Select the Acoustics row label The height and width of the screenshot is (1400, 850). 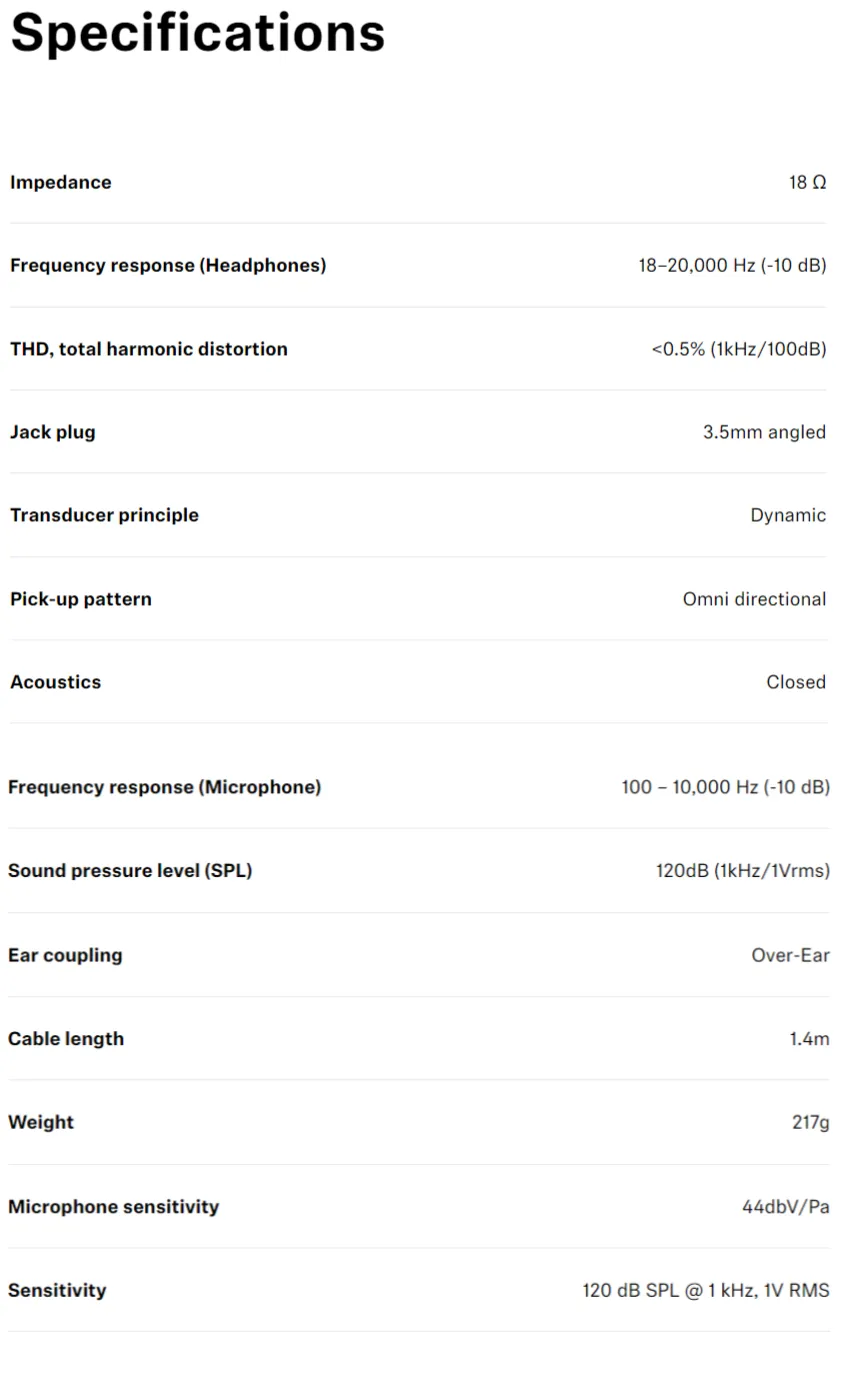click(x=56, y=682)
